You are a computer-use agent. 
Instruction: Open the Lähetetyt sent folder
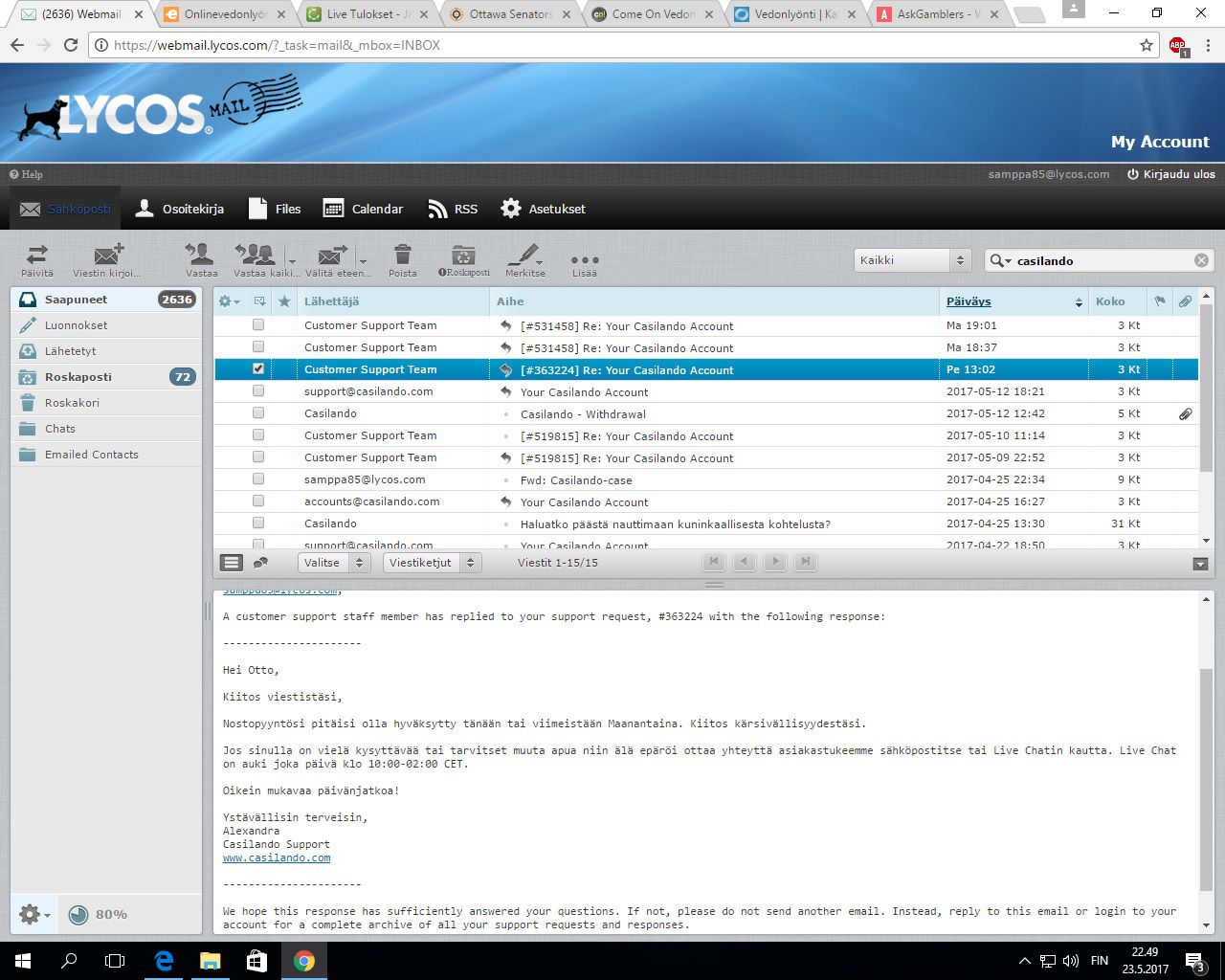click(106, 351)
